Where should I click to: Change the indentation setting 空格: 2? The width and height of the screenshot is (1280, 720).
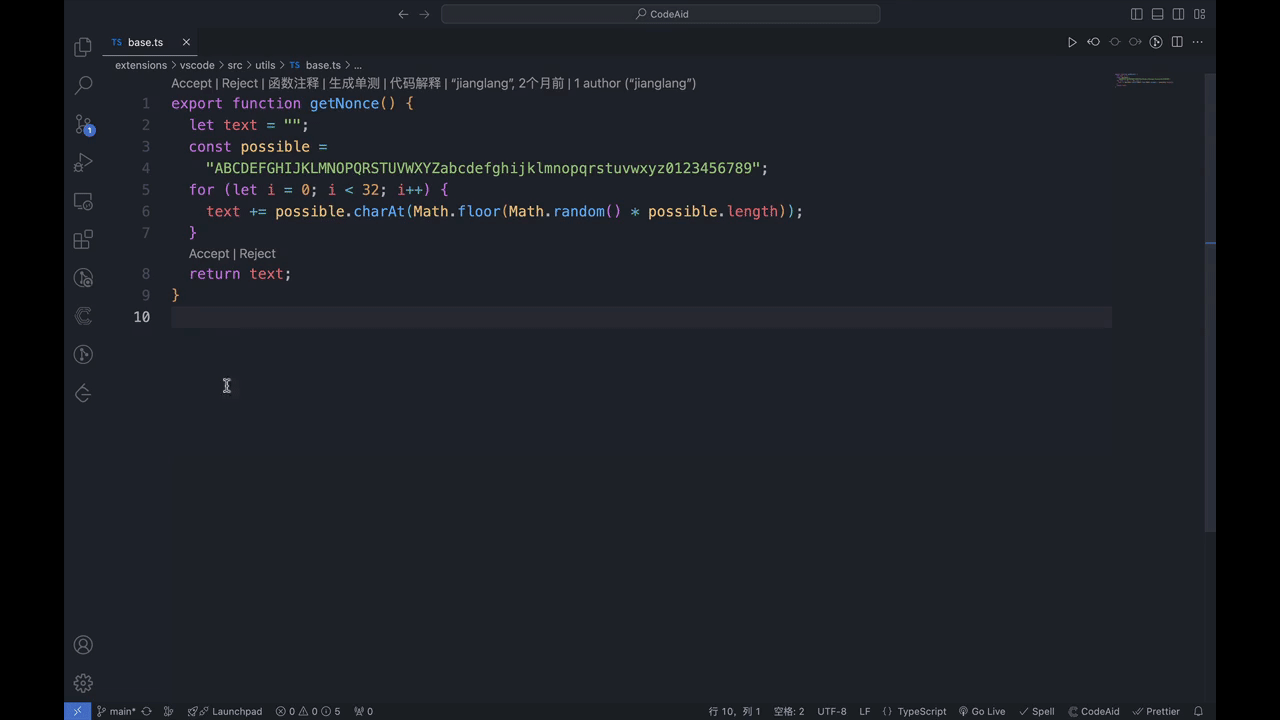789,711
